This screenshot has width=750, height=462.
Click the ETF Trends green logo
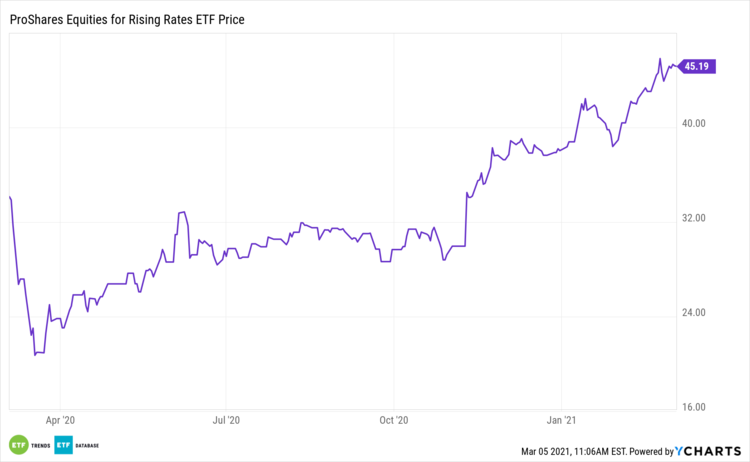point(18,445)
